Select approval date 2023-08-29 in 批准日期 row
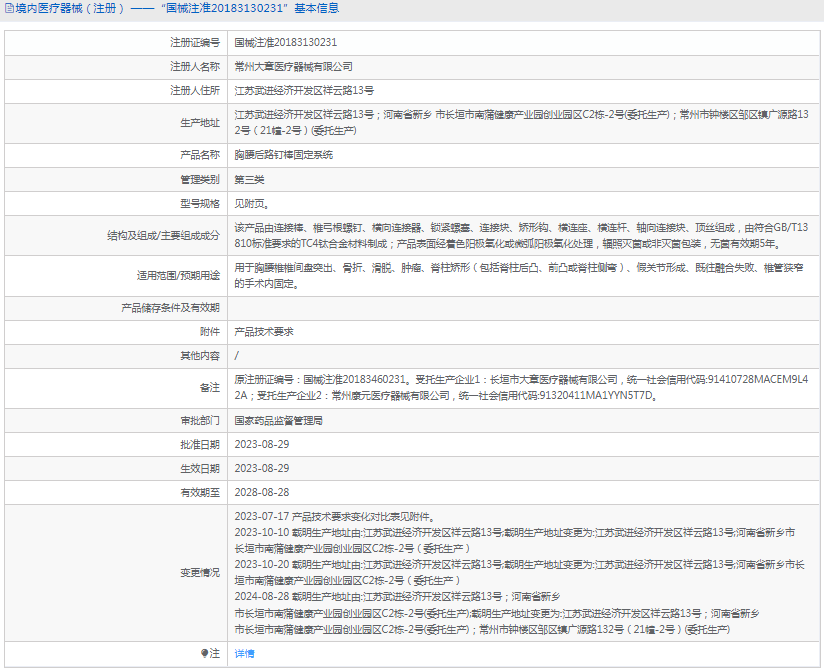Image resolution: width=824 pixels, height=671 pixels. pos(262,445)
